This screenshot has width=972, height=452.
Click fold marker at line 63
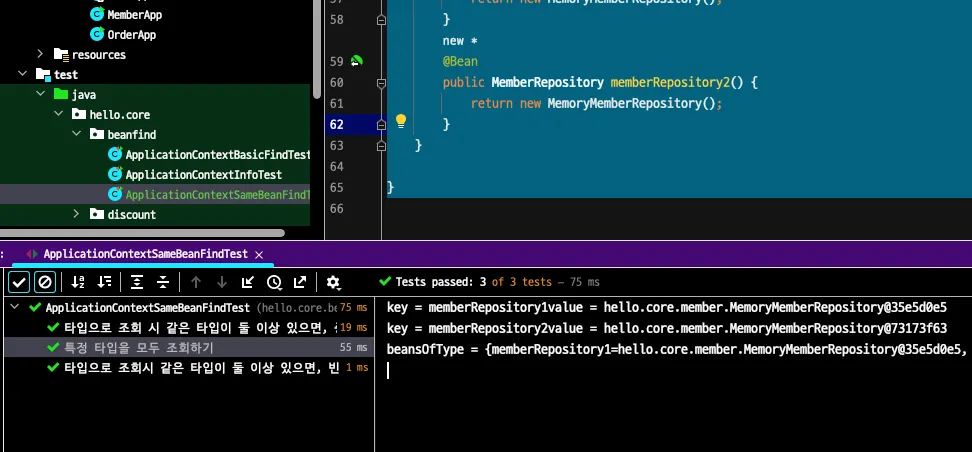click(x=381, y=145)
